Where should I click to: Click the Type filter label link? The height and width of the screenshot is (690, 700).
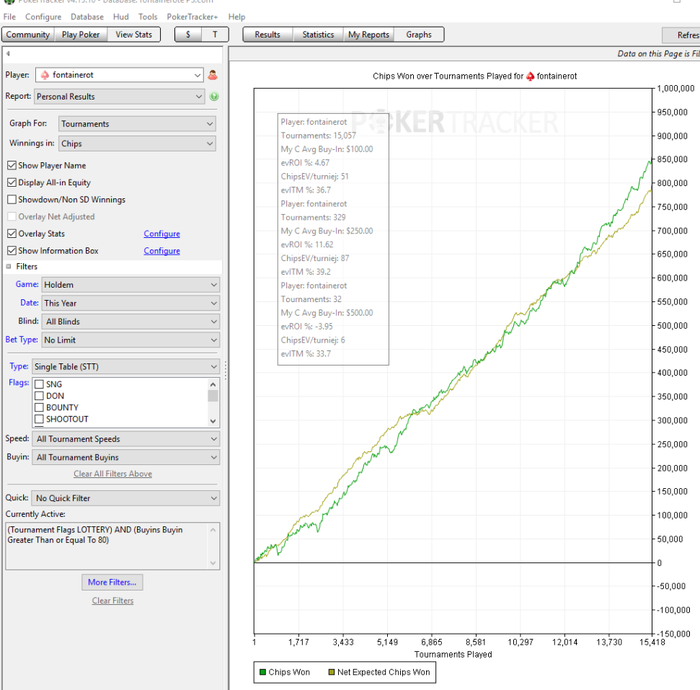click(x=19, y=366)
